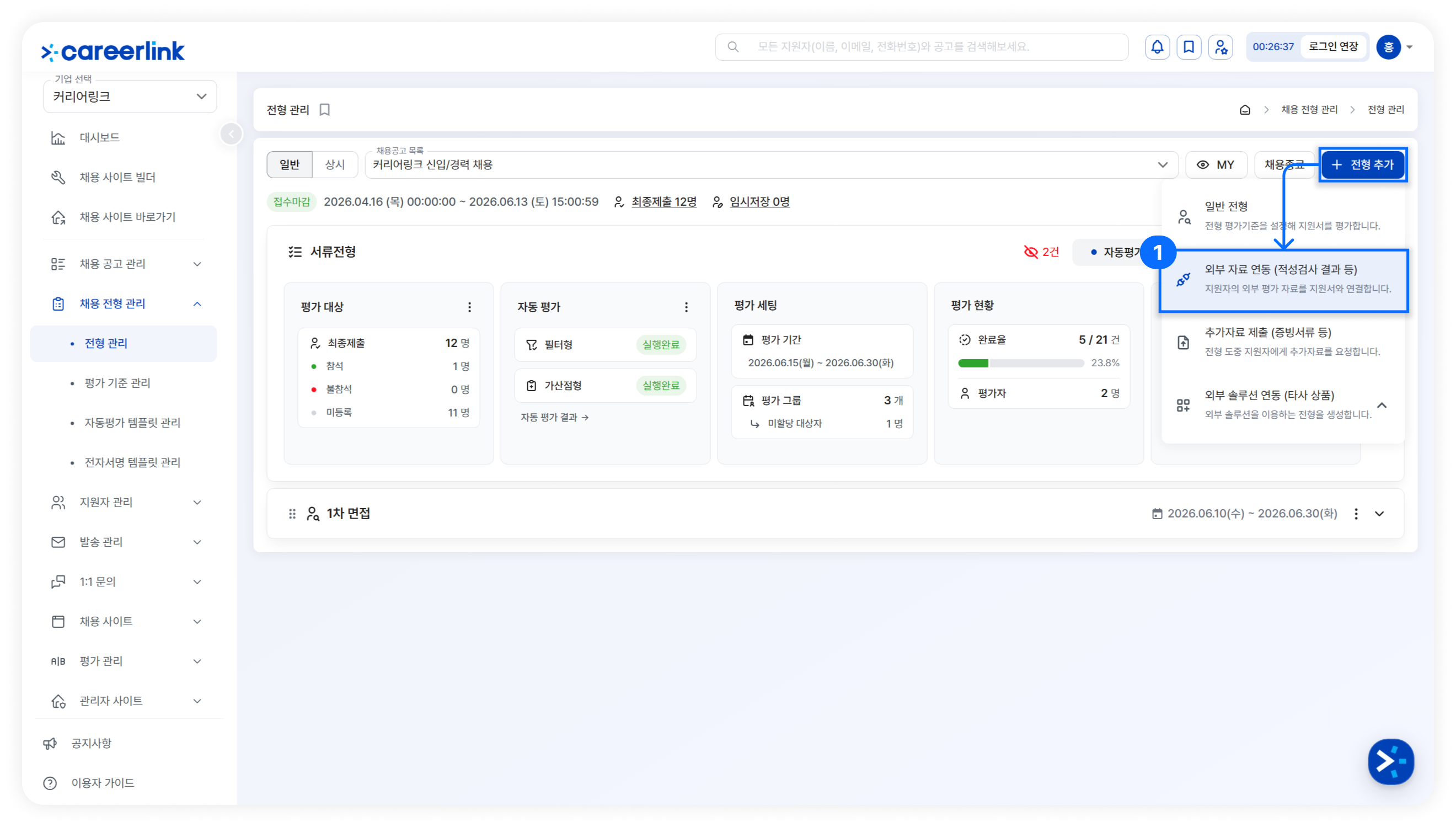The height and width of the screenshot is (827, 1456).
Task: Click the 채용 전형 관리 breadcrumb link
Action: [x=1308, y=110]
